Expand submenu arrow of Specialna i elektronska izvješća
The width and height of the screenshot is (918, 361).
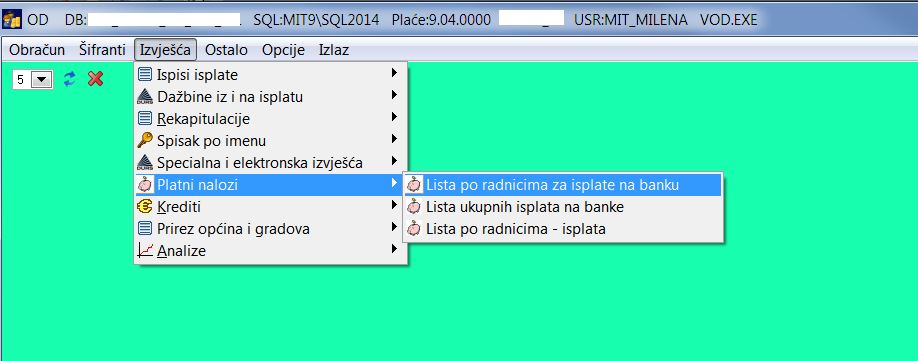click(x=395, y=161)
